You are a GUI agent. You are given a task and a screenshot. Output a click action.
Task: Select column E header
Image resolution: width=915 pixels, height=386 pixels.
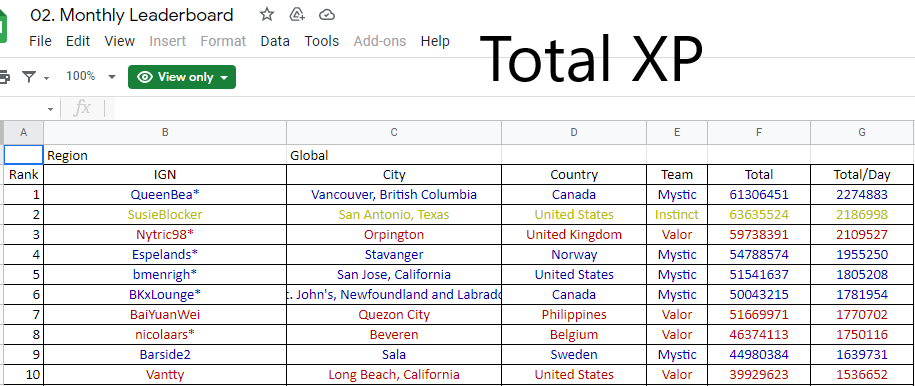[677, 133]
